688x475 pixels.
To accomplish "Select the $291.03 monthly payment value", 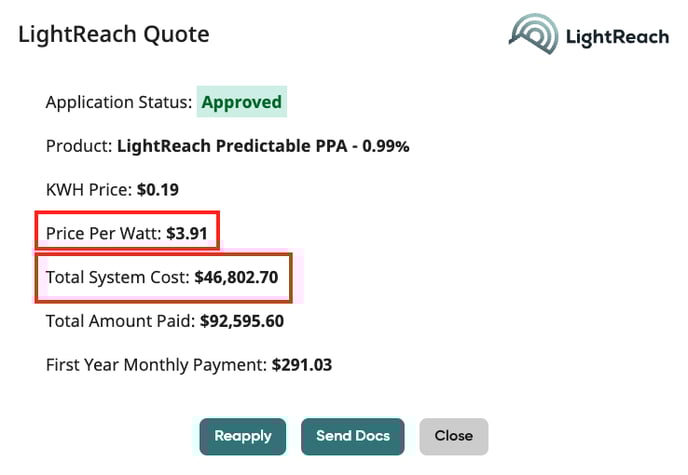I will [302, 365].
